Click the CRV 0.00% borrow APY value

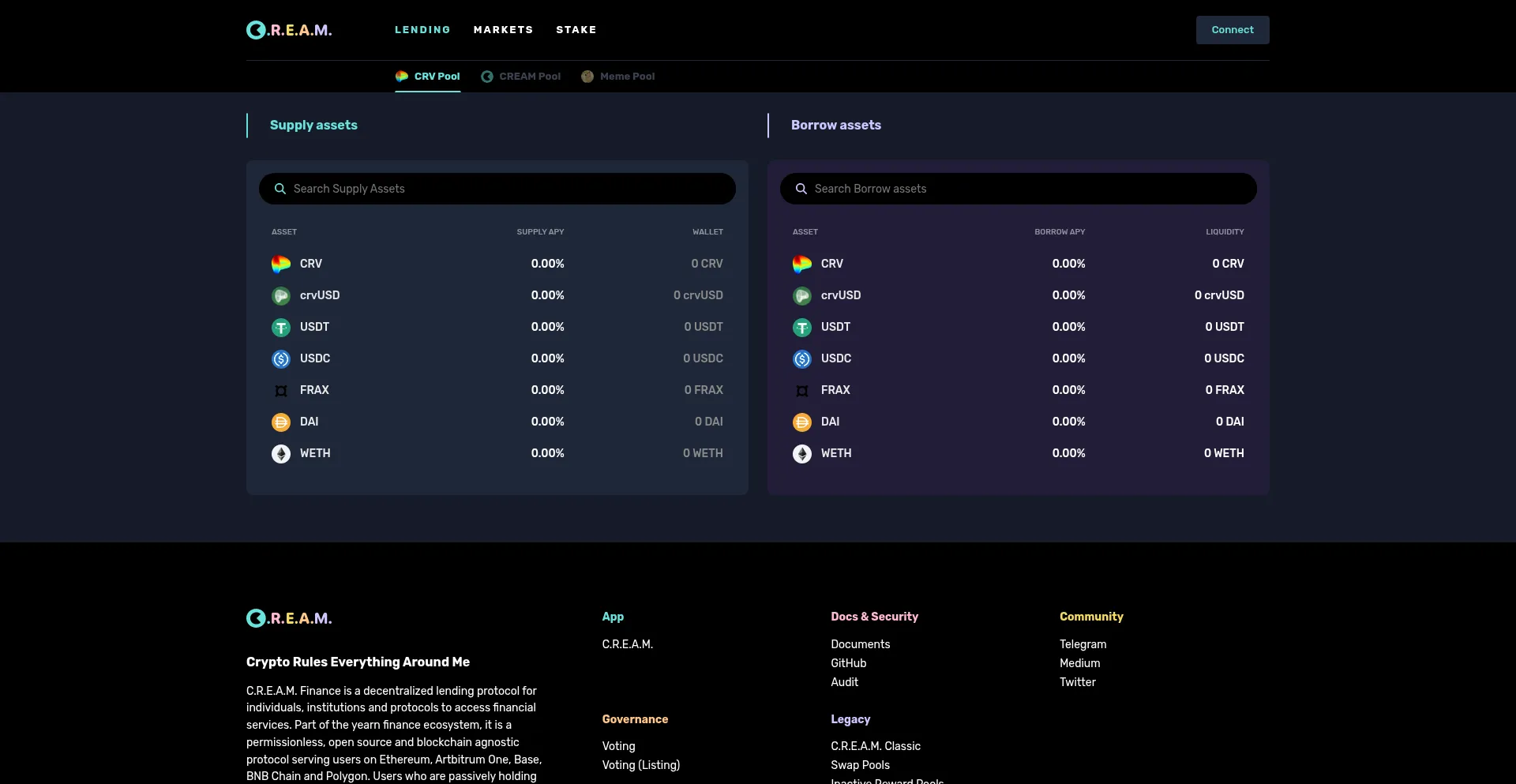[1068, 264]
